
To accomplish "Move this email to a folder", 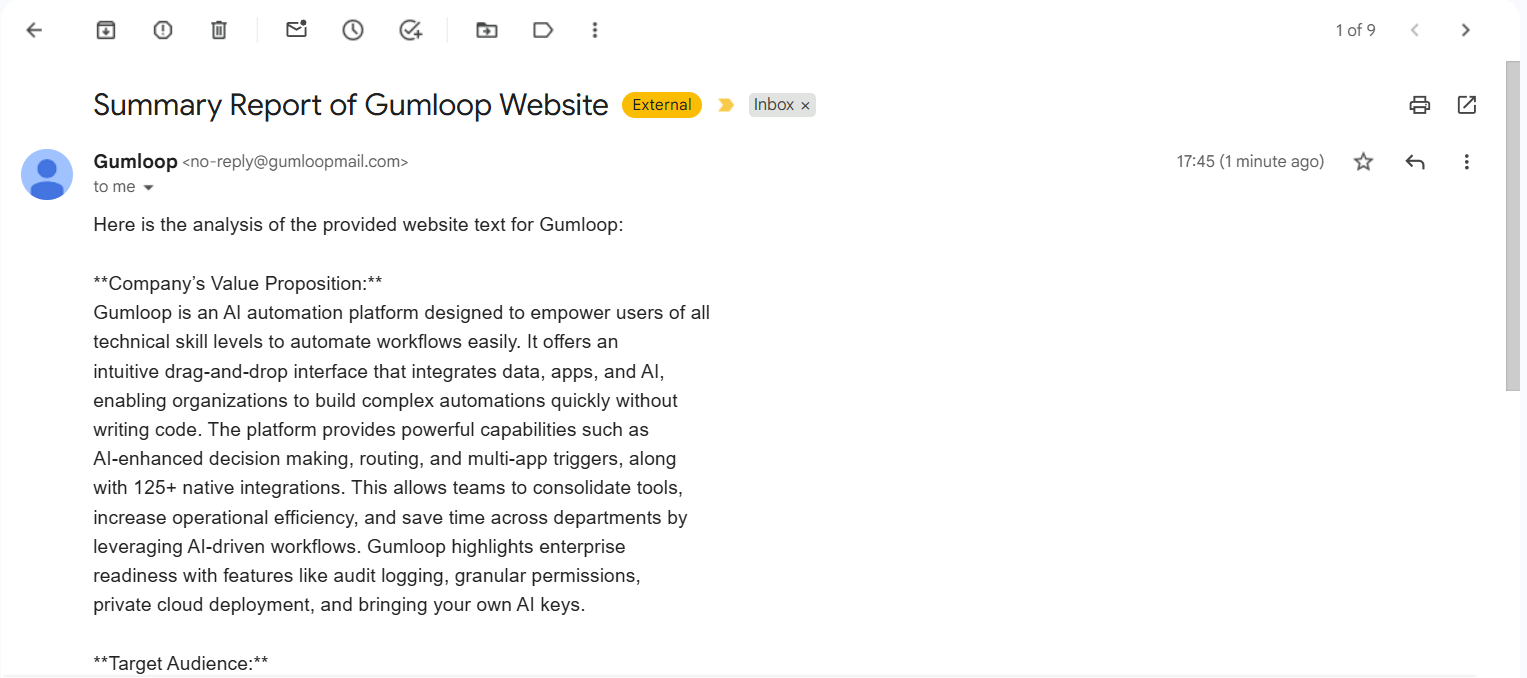I will pyautogui.click(x=486, y=30).
